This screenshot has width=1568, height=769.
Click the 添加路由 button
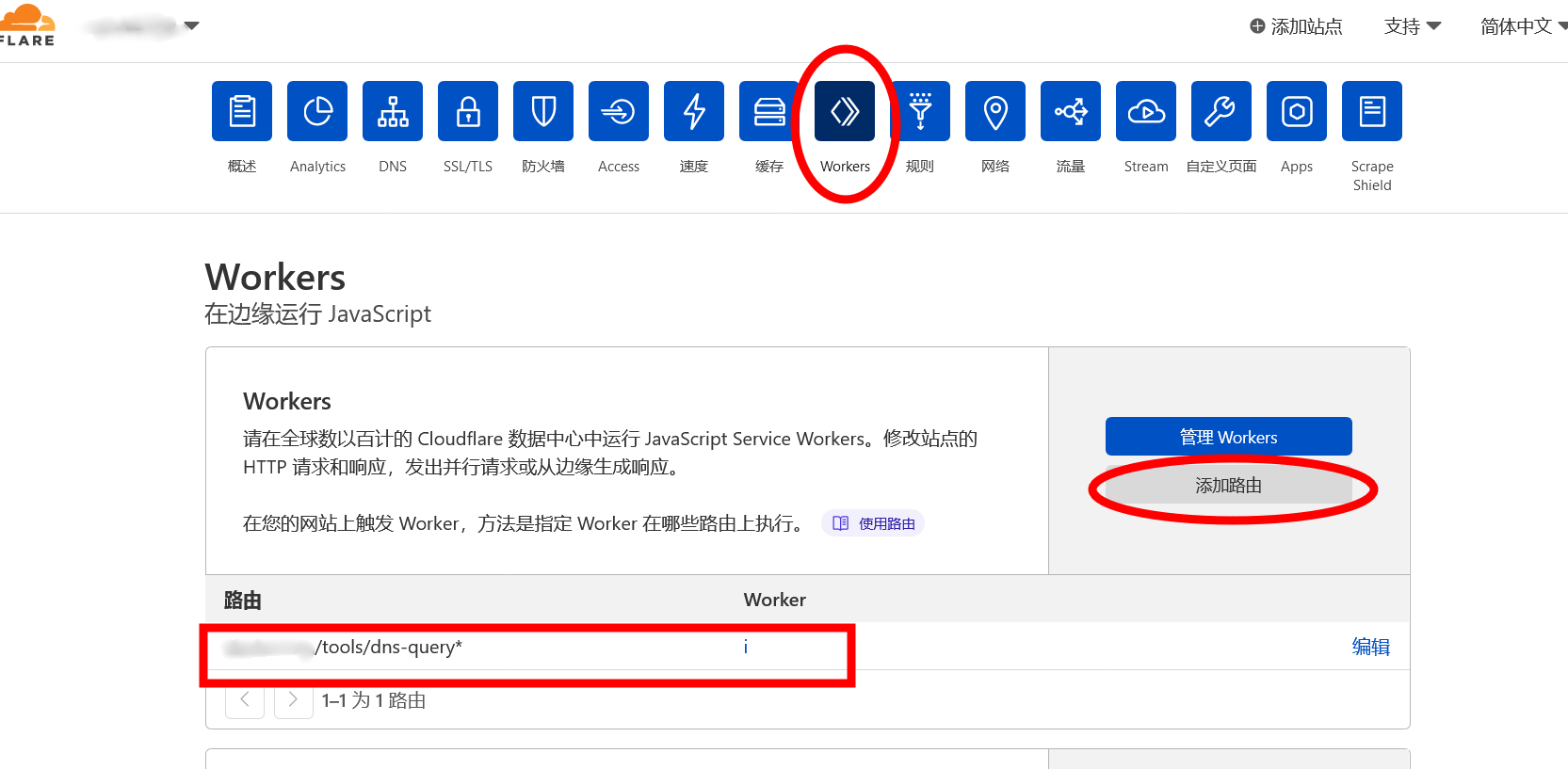1228,486
